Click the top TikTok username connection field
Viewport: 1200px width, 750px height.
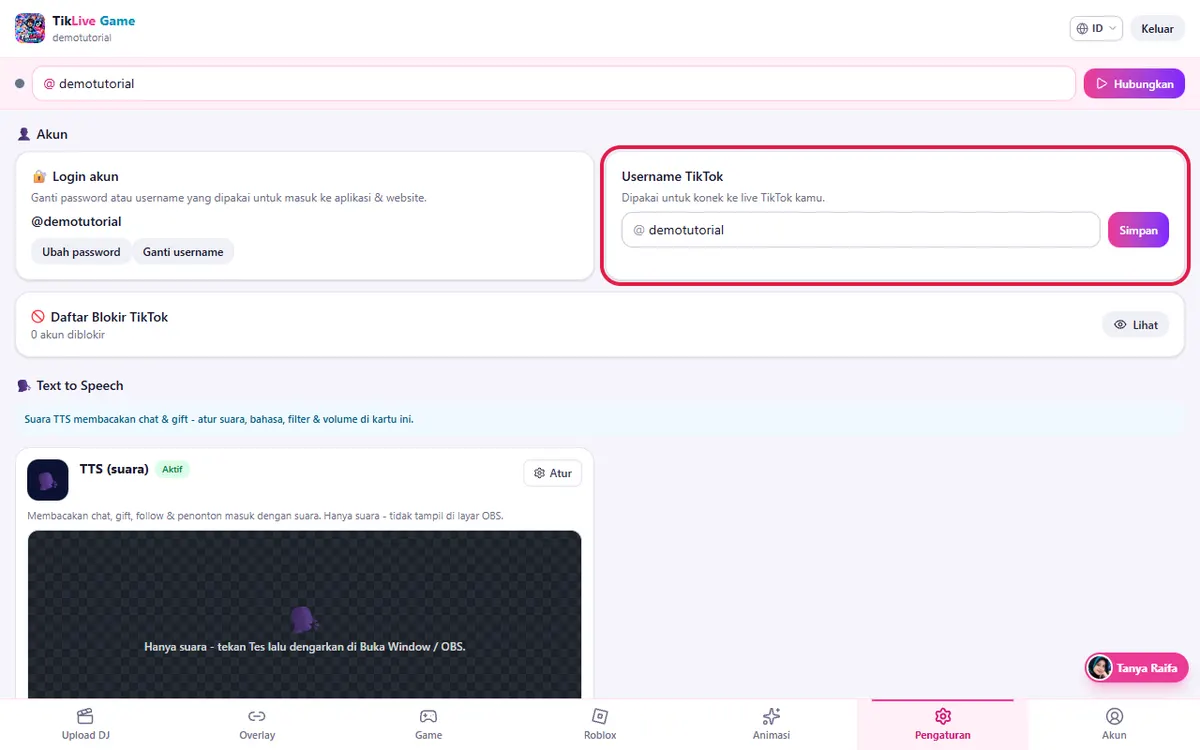pyautogui.click(x=554, y=84)
